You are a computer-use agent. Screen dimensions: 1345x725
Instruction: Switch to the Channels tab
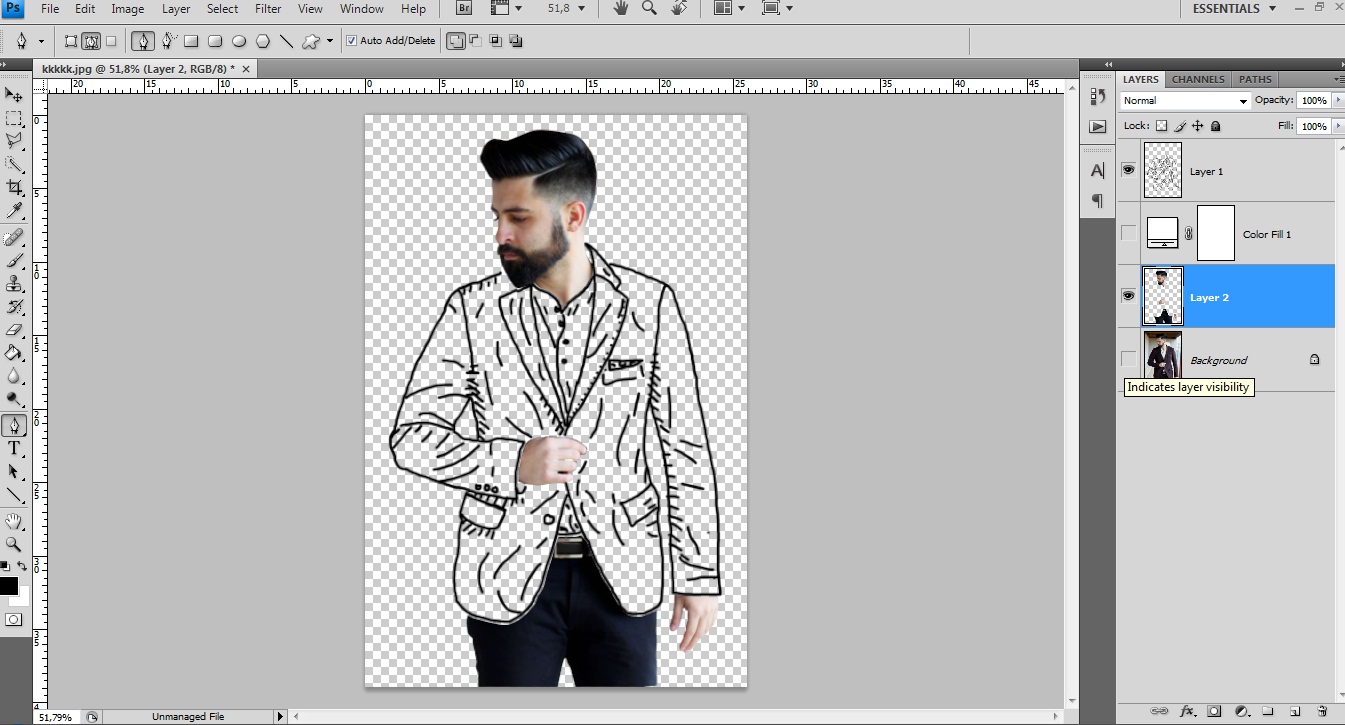coord(1198,79)
